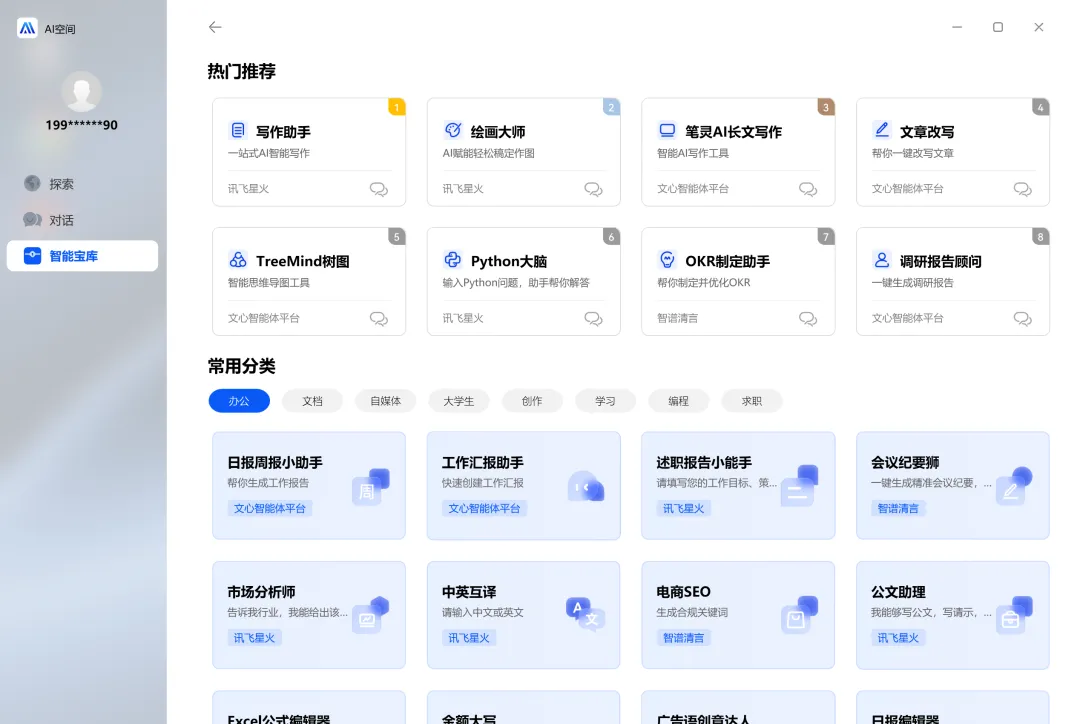
Task: Click 智谱清言 tag on 电商SEO
Action: (x=683, y=638)
